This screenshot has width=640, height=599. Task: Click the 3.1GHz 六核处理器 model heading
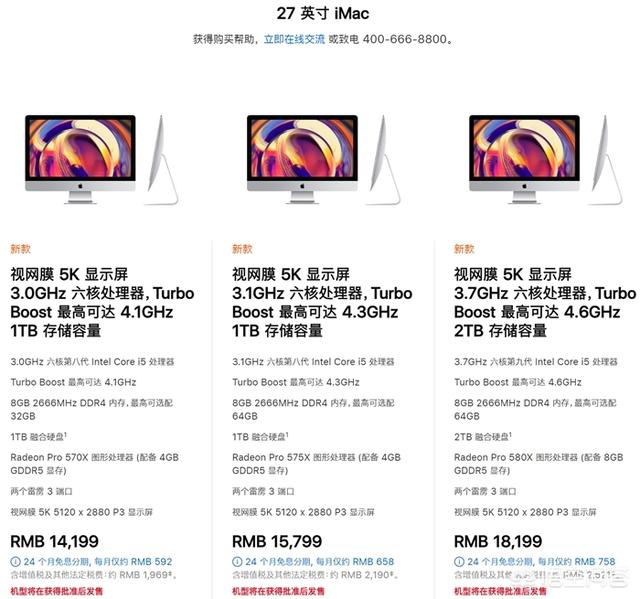tap(322, 302)
